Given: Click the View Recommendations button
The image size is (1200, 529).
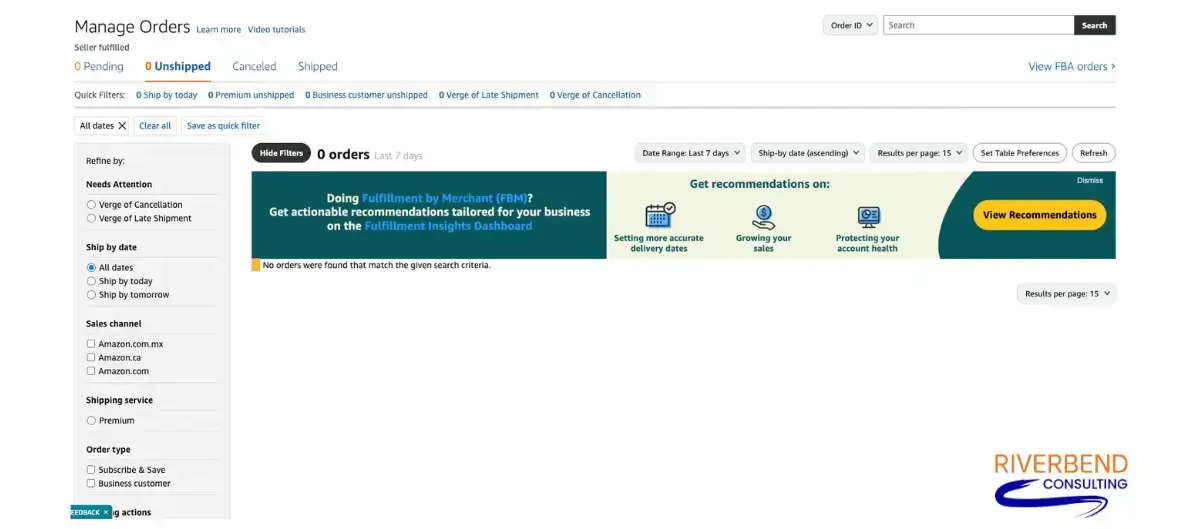Looking at the screenshot, I should coord(1039,215).
